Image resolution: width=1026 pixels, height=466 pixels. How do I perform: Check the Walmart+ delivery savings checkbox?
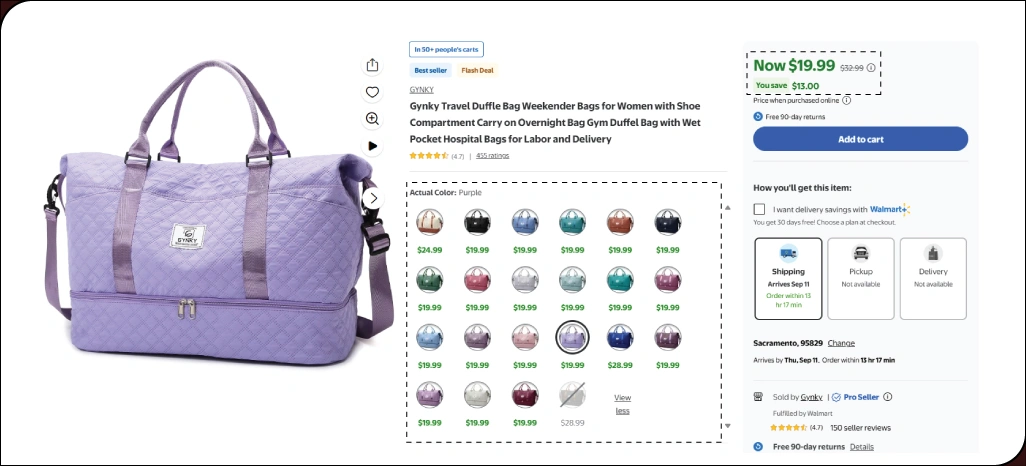click(x=759, y=209)
